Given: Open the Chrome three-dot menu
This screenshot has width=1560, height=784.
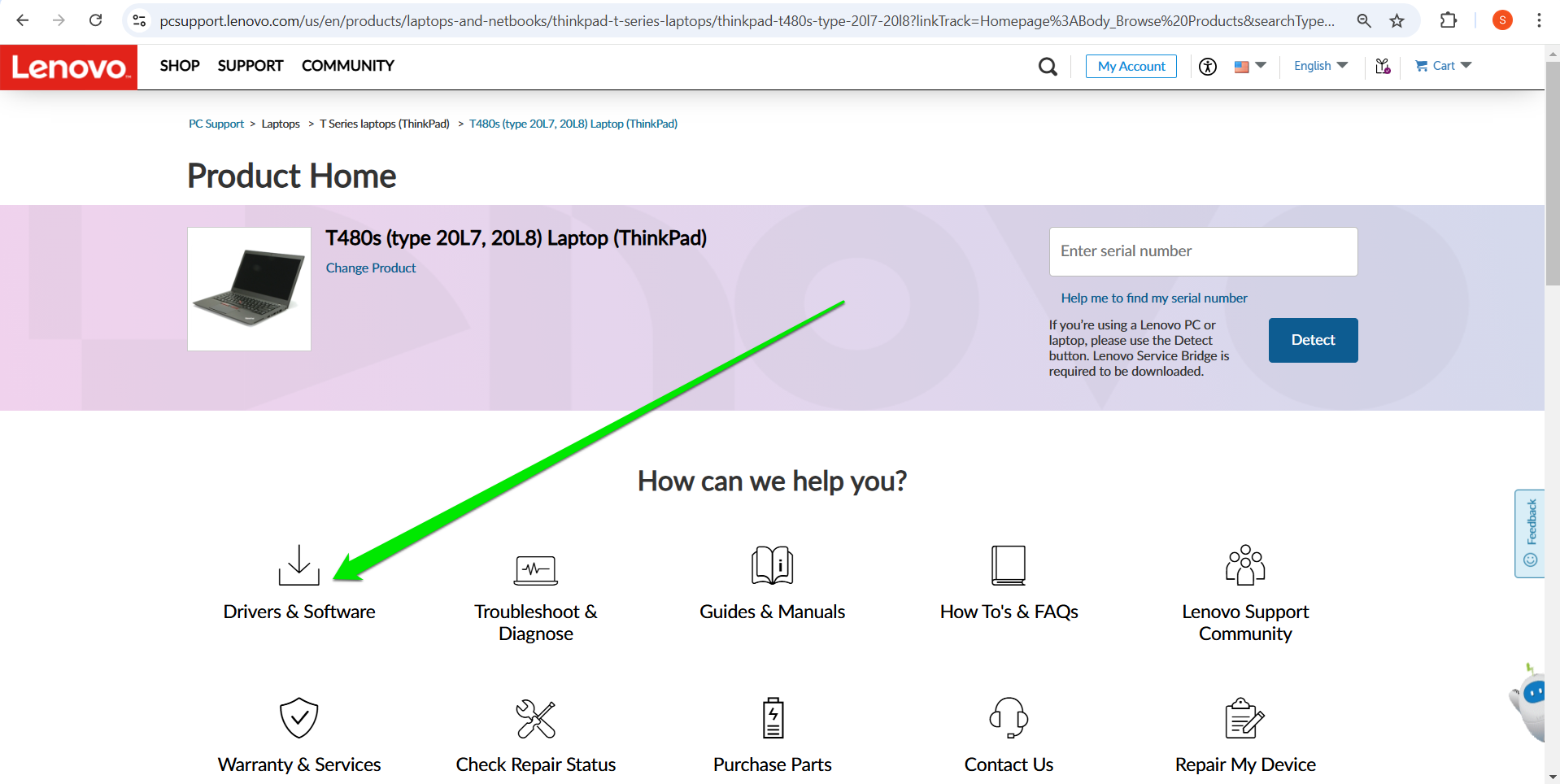Looking at the screenshot, I should point(1539,20).
